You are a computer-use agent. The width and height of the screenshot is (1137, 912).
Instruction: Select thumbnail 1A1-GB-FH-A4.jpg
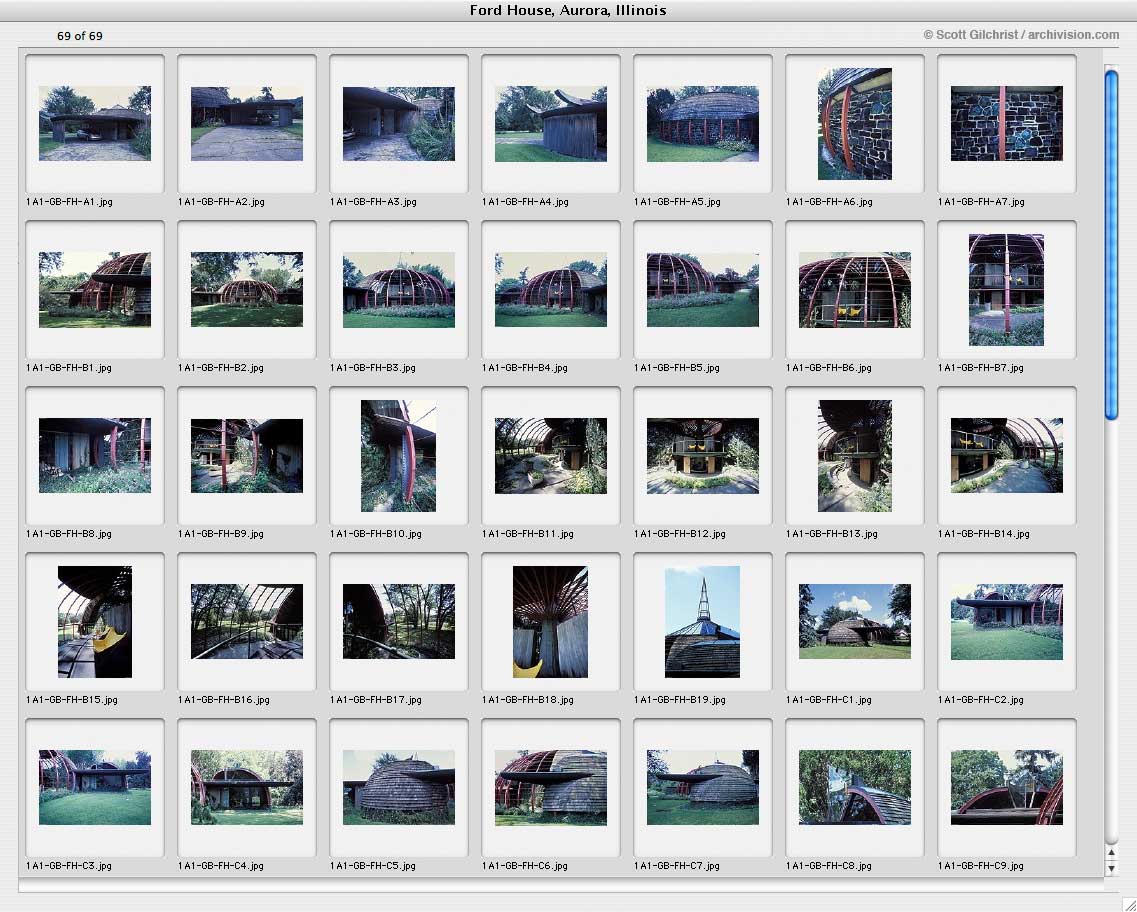point(551,123)
